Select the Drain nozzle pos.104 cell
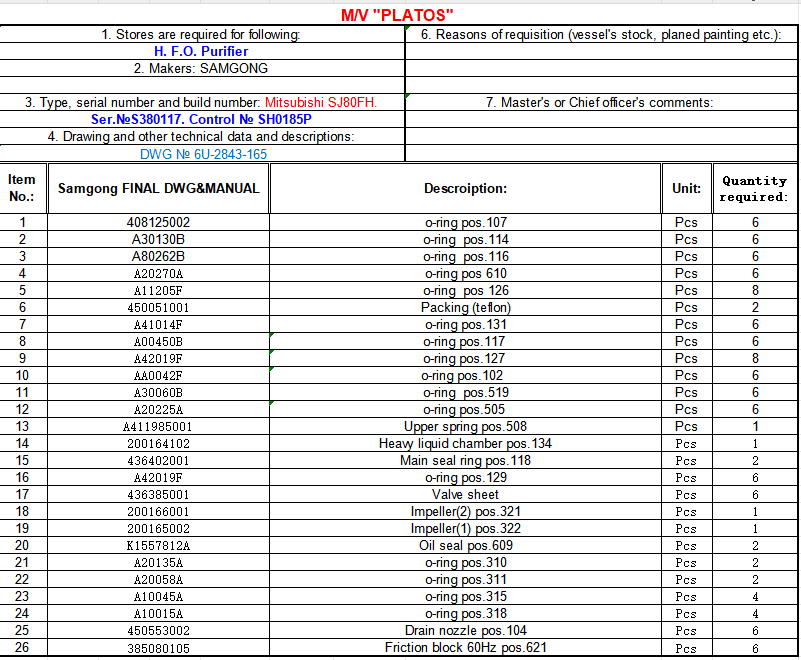This screenshot has width=801, height=660. tap(465, 630)
